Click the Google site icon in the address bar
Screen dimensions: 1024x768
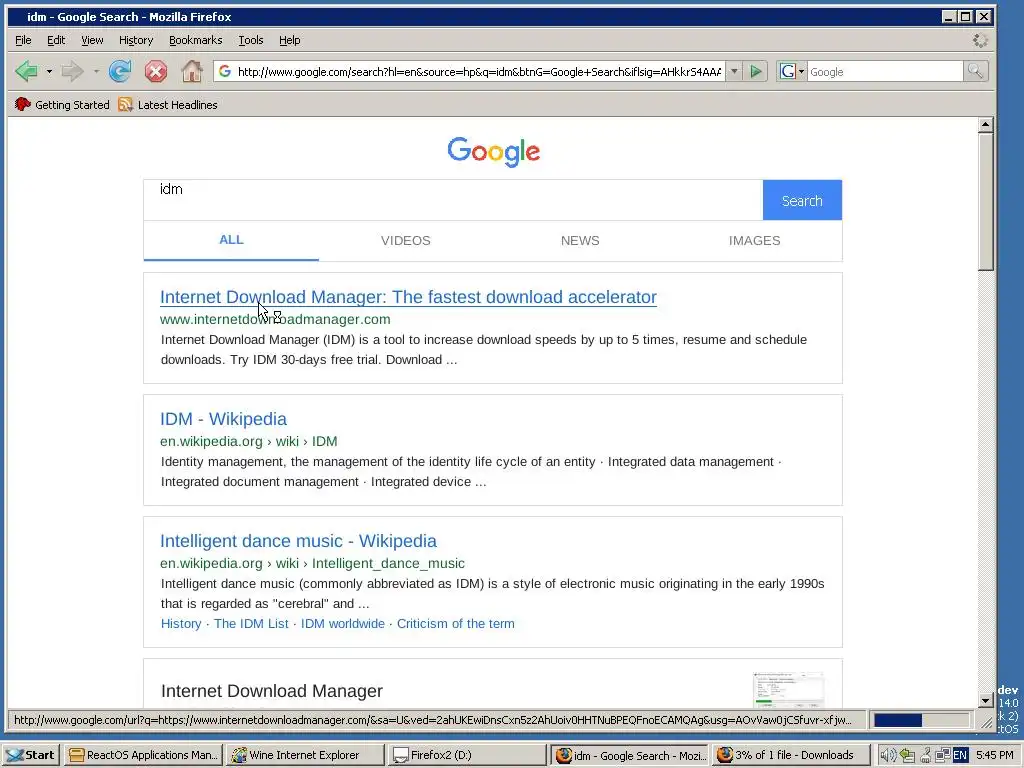(225, 71)
